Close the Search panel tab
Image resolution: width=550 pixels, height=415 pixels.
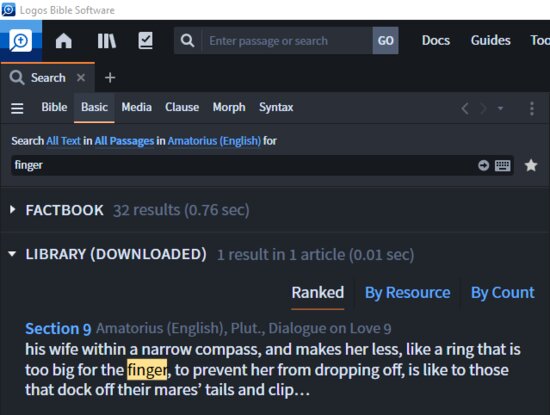81,78
